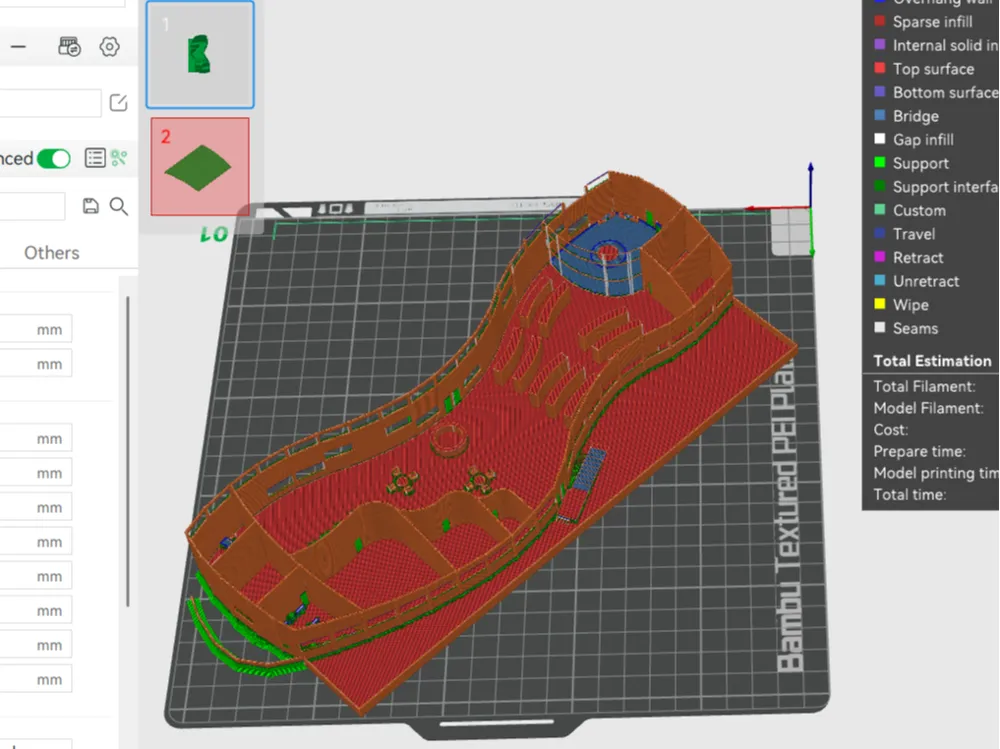This screenshot has height=749, width=1000.
Task: Click the 'Prepare time:' label
Action: (x=919, y=451)
